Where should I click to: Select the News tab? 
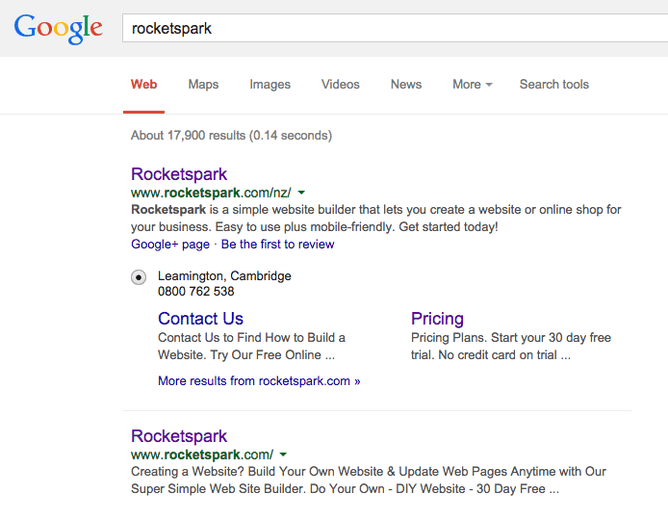tap(406, 84)
